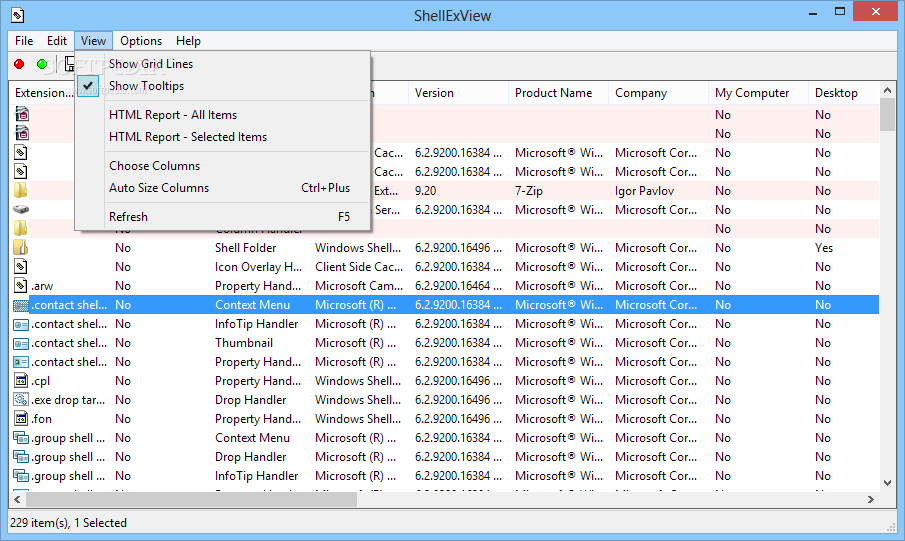Choose HTML Report - All Items
This screenshot has width=905, height=541.
pos(222,115)
